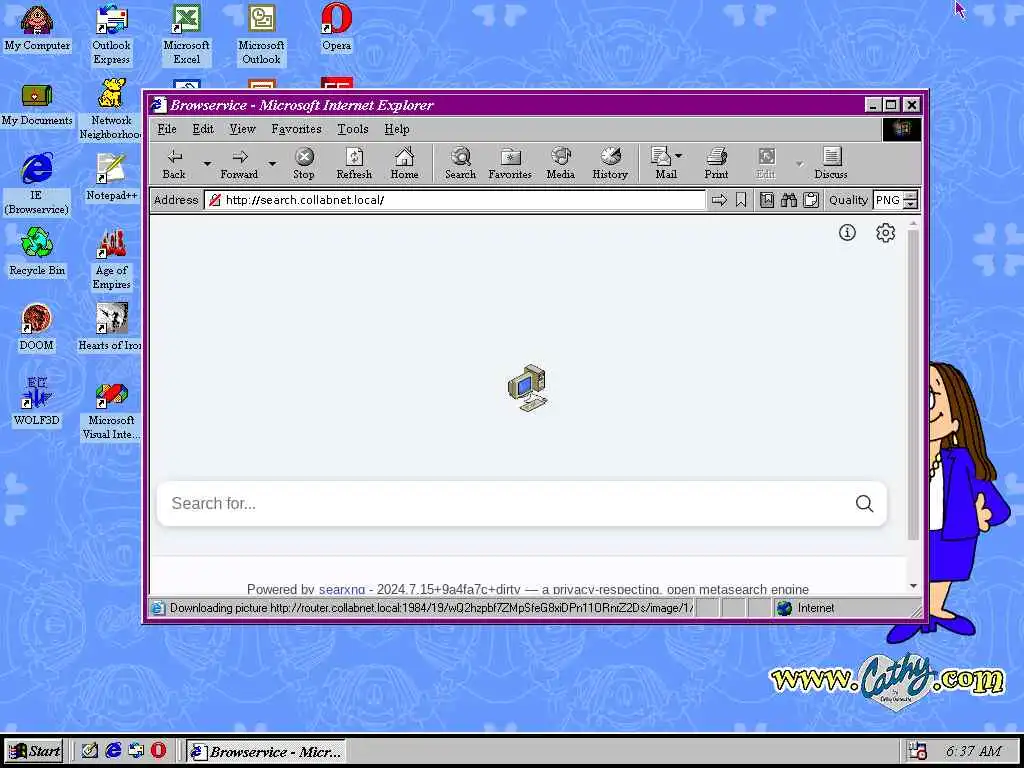
Task: Open the File menu
Action: 167,129
